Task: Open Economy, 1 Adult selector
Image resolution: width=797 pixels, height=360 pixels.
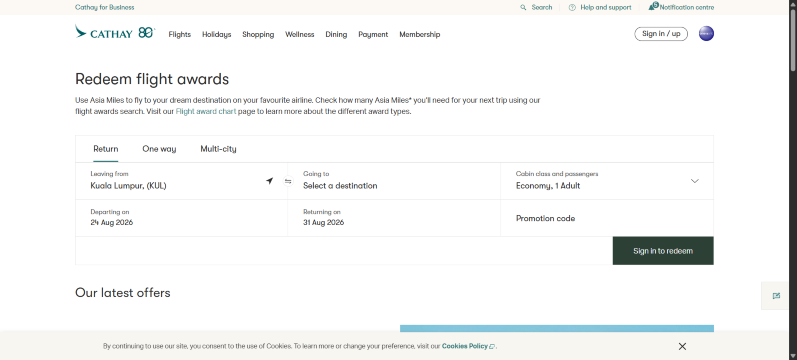Action: click(607, 181)
